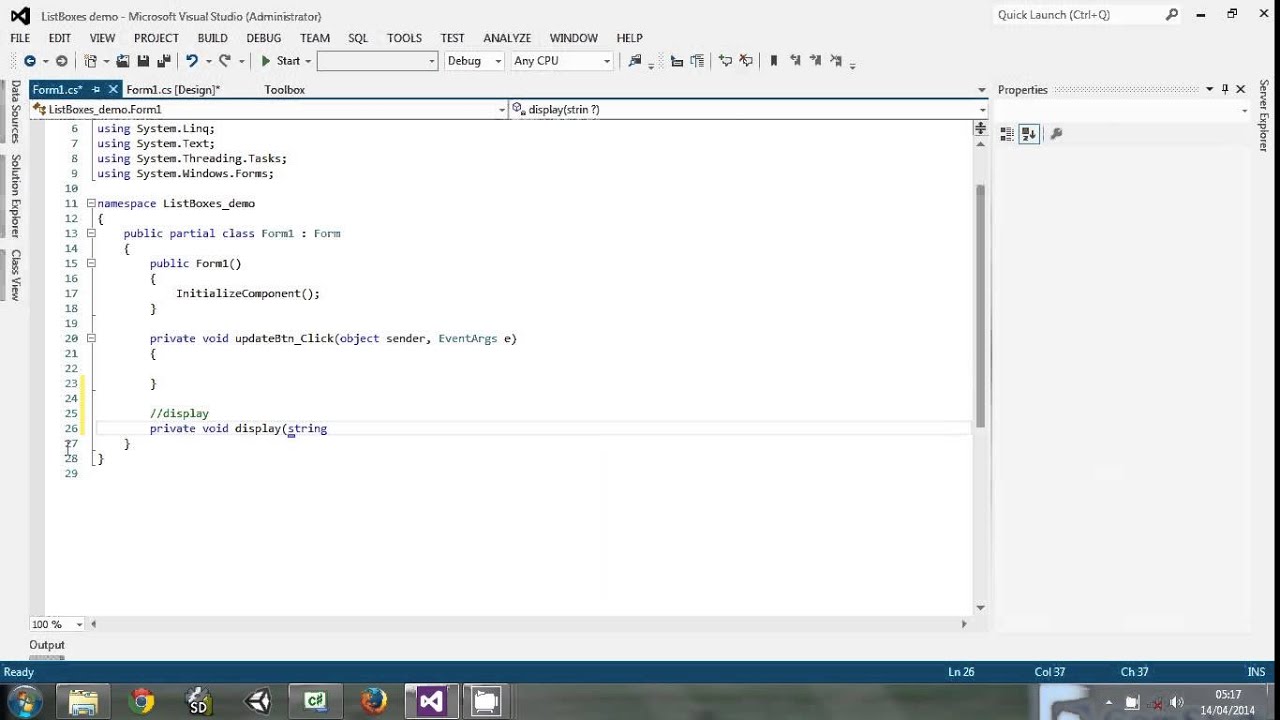Clear all bookmarks icon
This screenshot has height=720, width=1280.
[836, 61]
